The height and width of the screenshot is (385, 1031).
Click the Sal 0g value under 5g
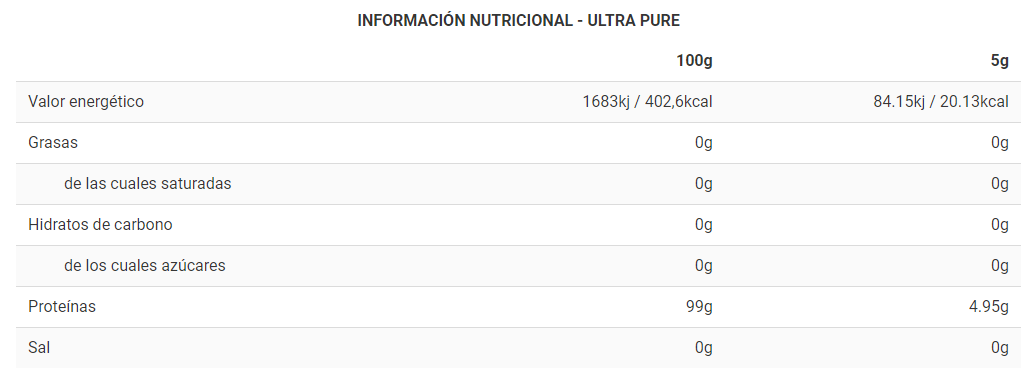[x=999, y=347]
